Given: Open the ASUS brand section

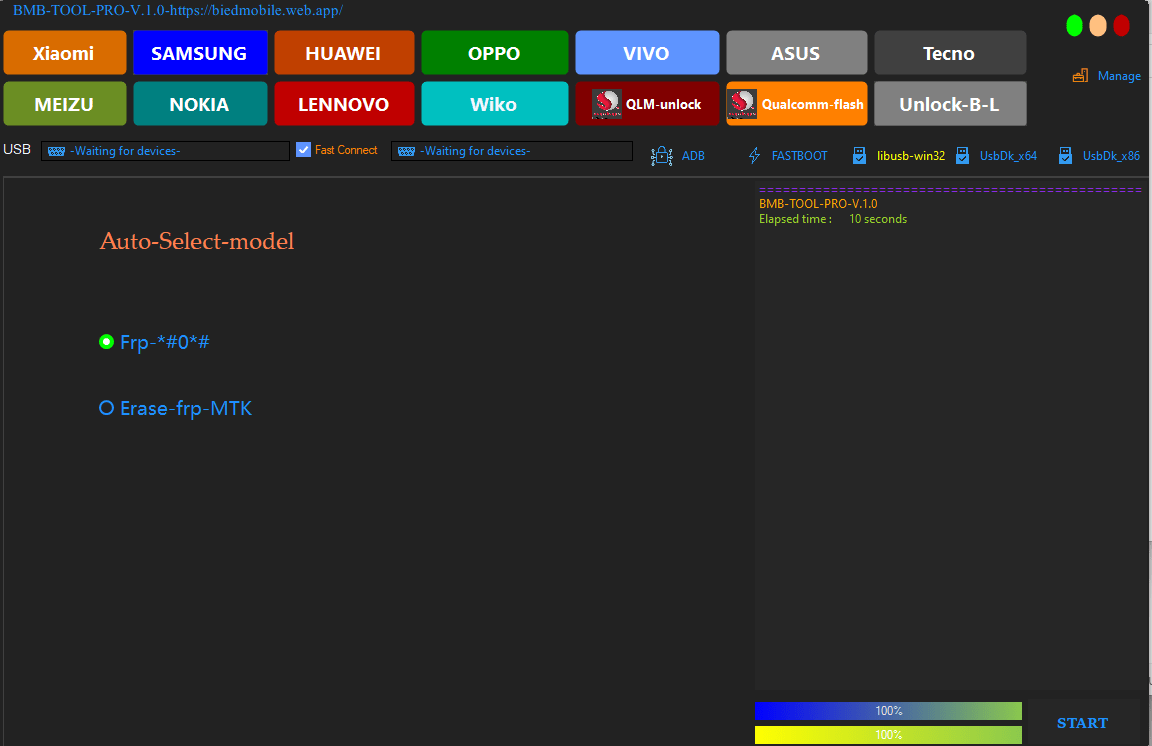Looking at the screenshot, I should [x=796, y=53].
